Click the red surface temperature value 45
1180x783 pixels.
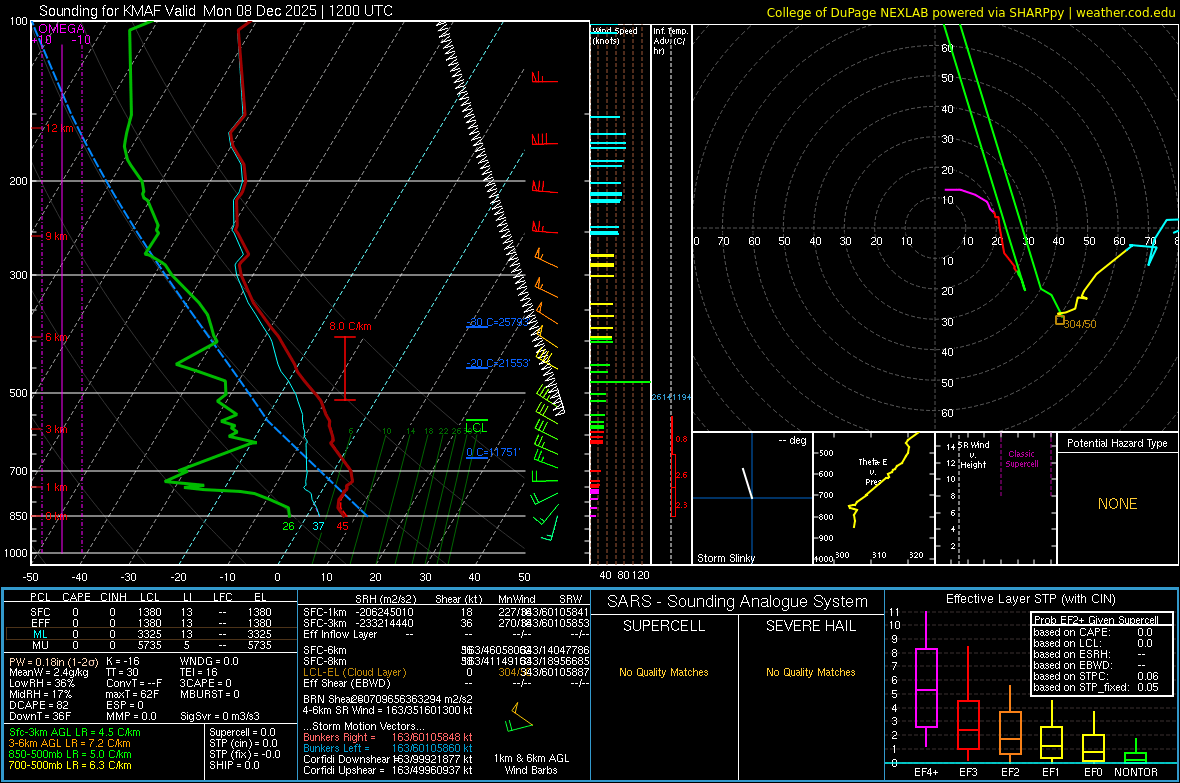tap(342, 526)
